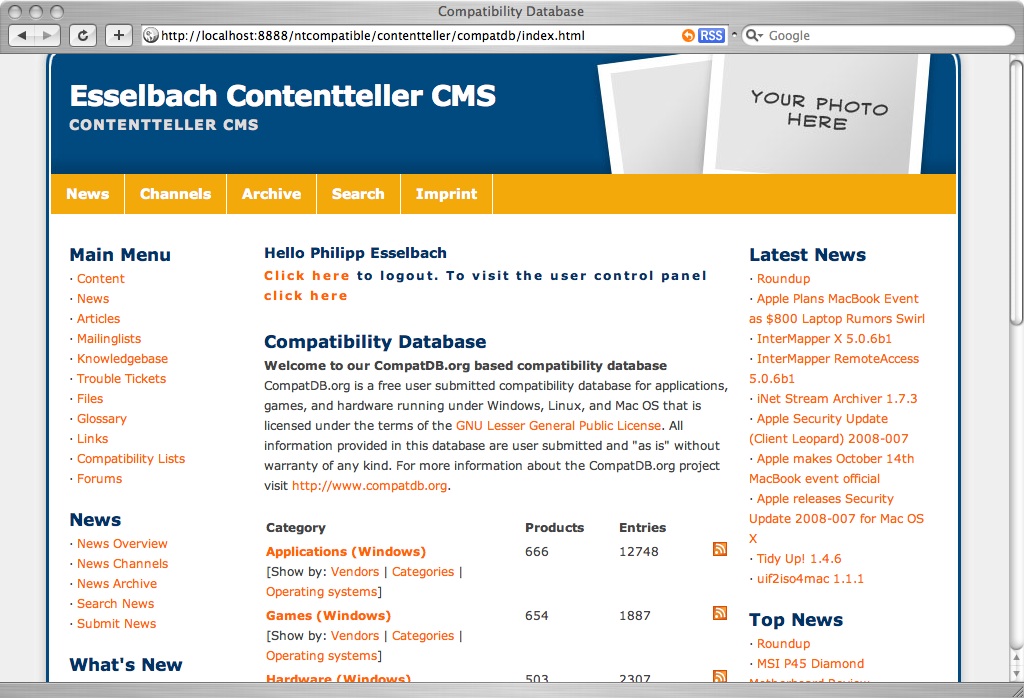Open iNet Stream Archiver 1.7.3 news item
This screenshot has height=698, width=1024.
(x=837, y=399)
